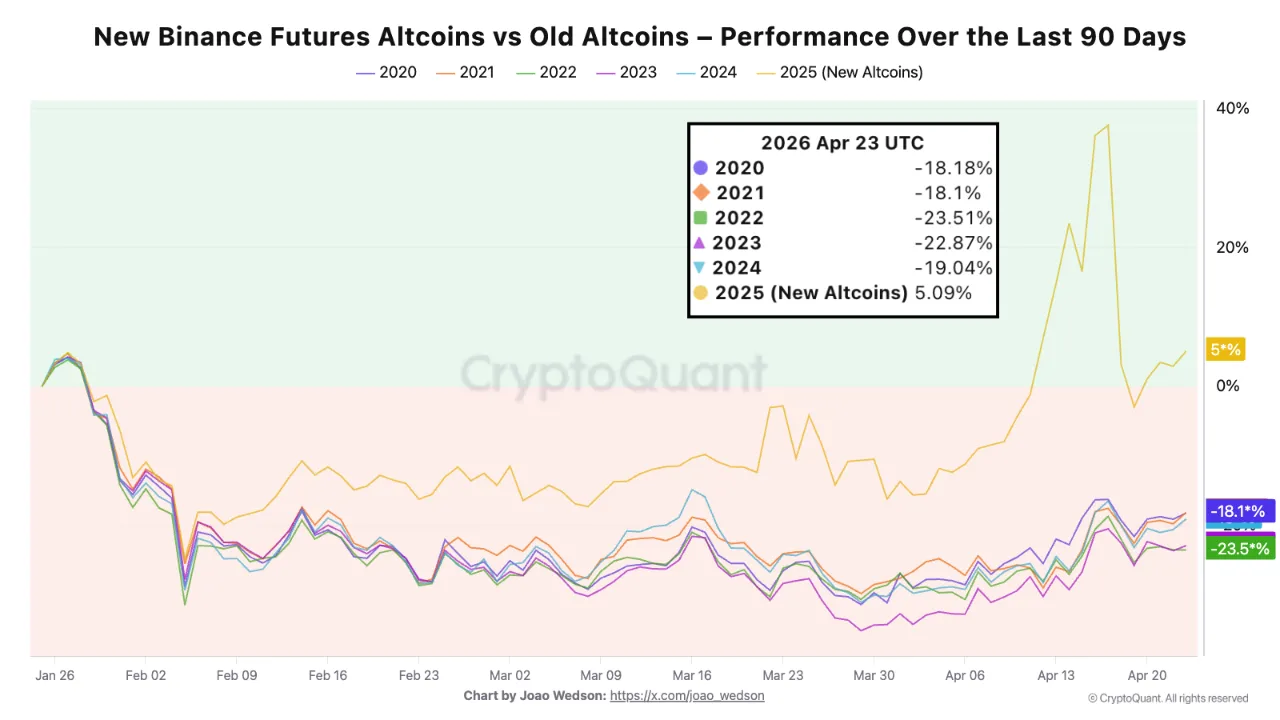Click the yellow 5% value tag on axis
1280x720 pixels.
[1225, 349]
